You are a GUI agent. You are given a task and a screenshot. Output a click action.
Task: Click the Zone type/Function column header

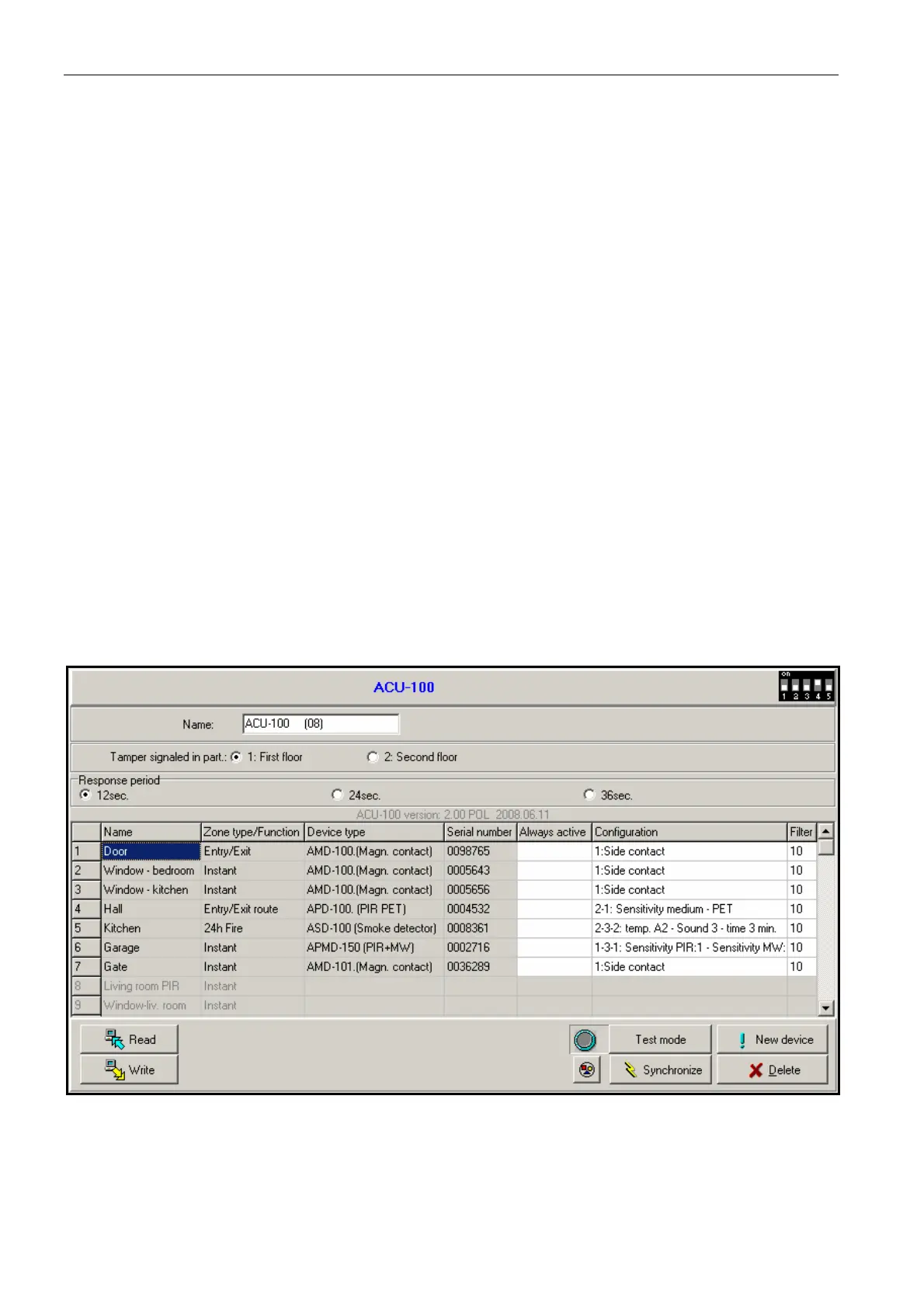(252, 832)
